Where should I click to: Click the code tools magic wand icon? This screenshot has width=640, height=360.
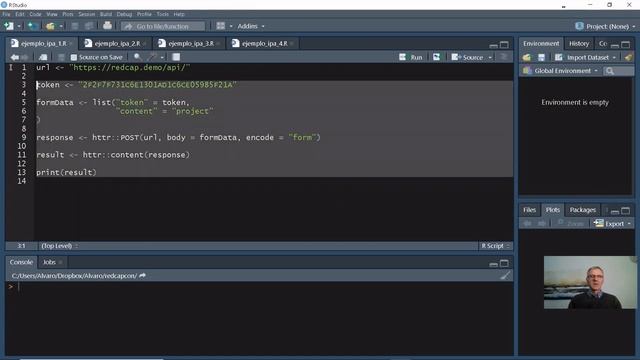(153, 57)
